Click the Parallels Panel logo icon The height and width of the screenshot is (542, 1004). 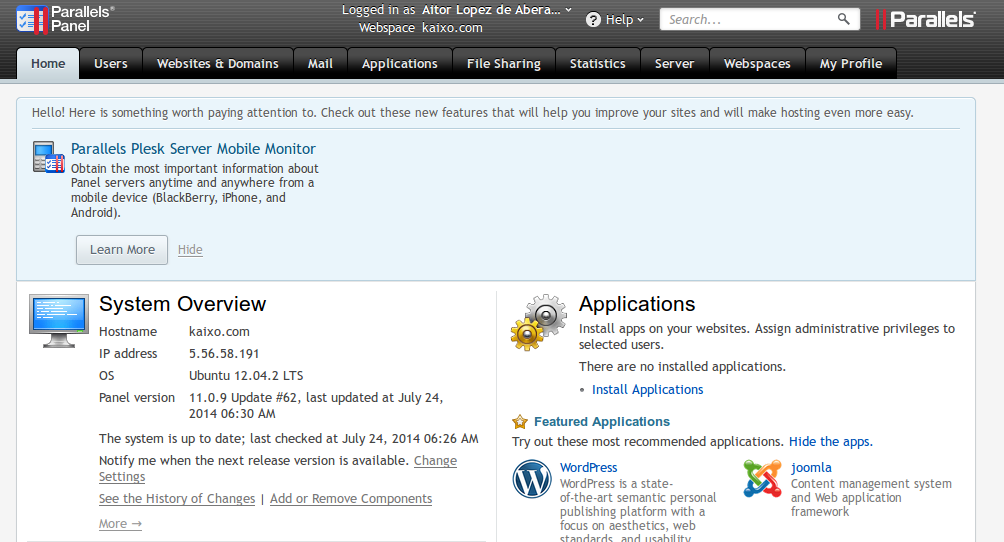tap(31, 18)
